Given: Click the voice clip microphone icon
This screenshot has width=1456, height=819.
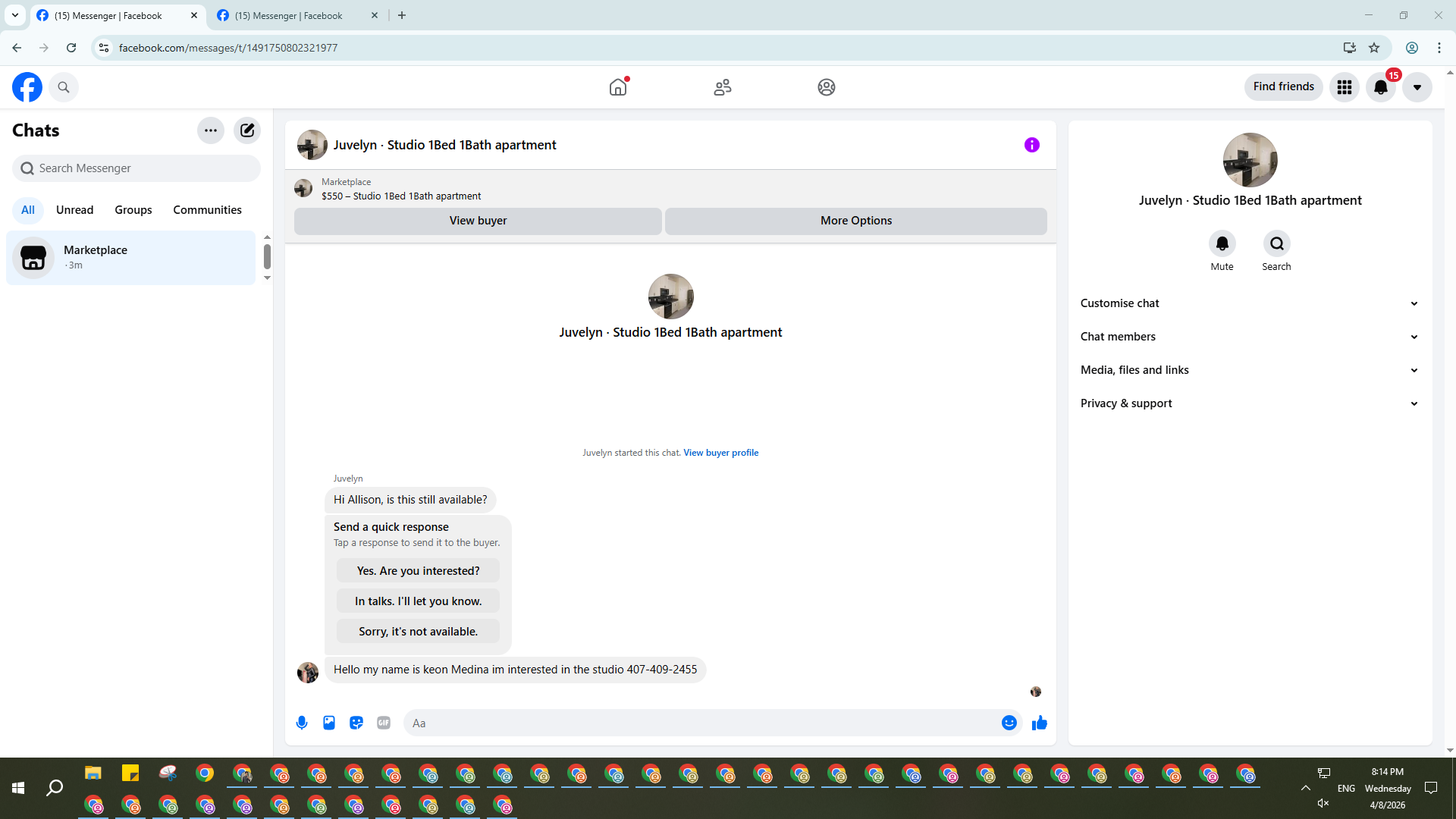Looking at the screenshot, I should point(302,723).
